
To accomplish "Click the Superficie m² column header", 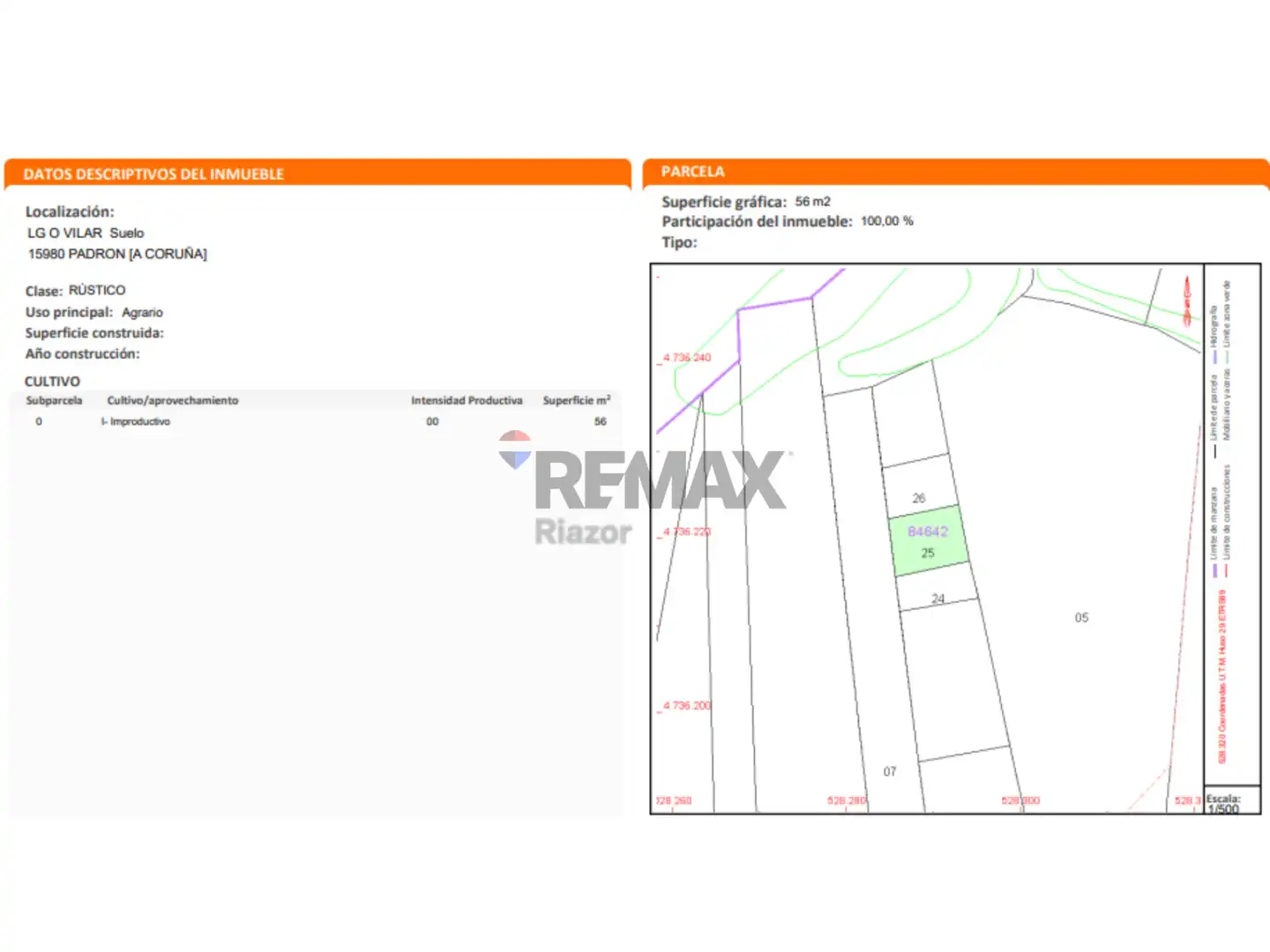I will point(577,400).
